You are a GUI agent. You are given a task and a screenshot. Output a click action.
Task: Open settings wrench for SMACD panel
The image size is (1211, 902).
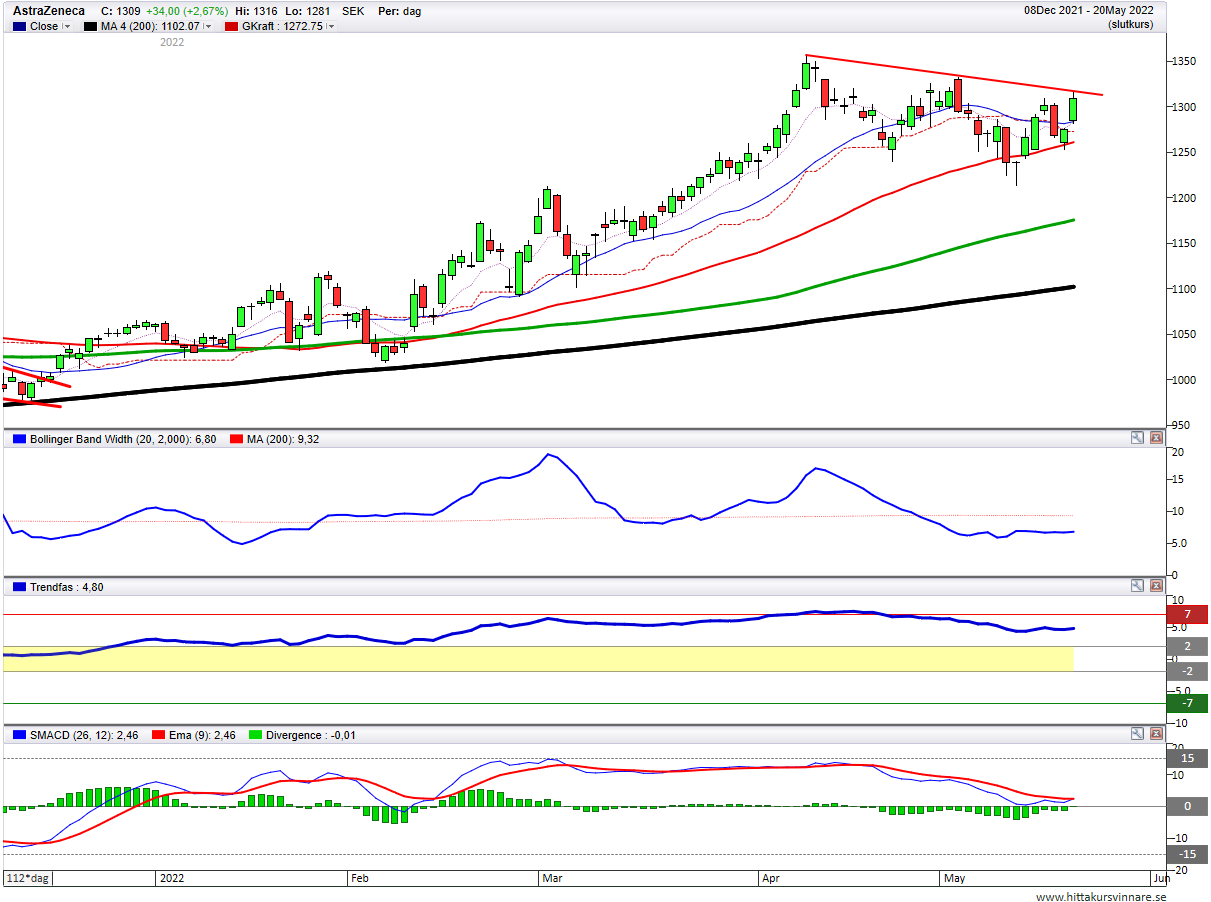click(1138, 734)
